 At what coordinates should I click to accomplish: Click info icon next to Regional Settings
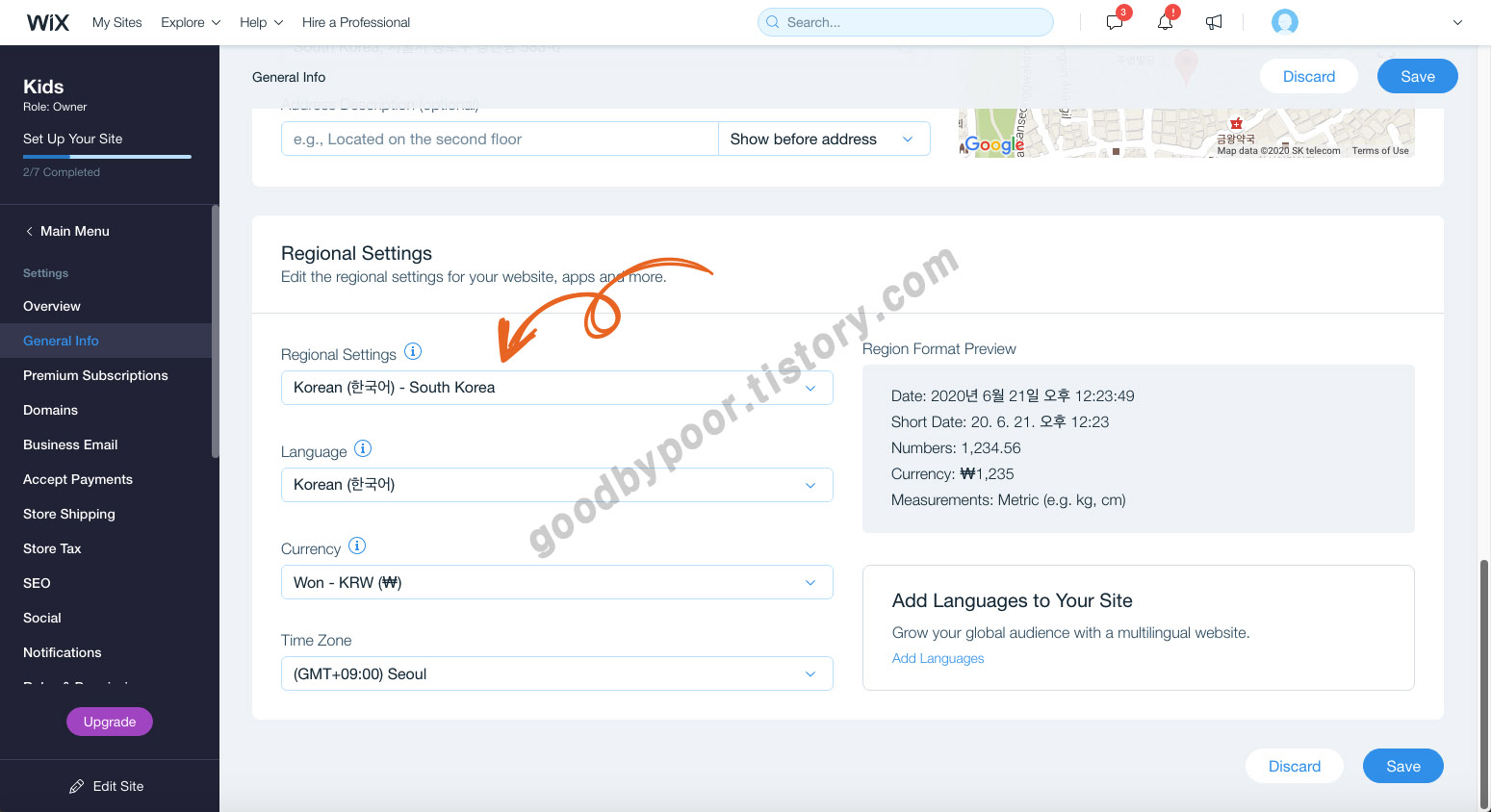(413, 351)
